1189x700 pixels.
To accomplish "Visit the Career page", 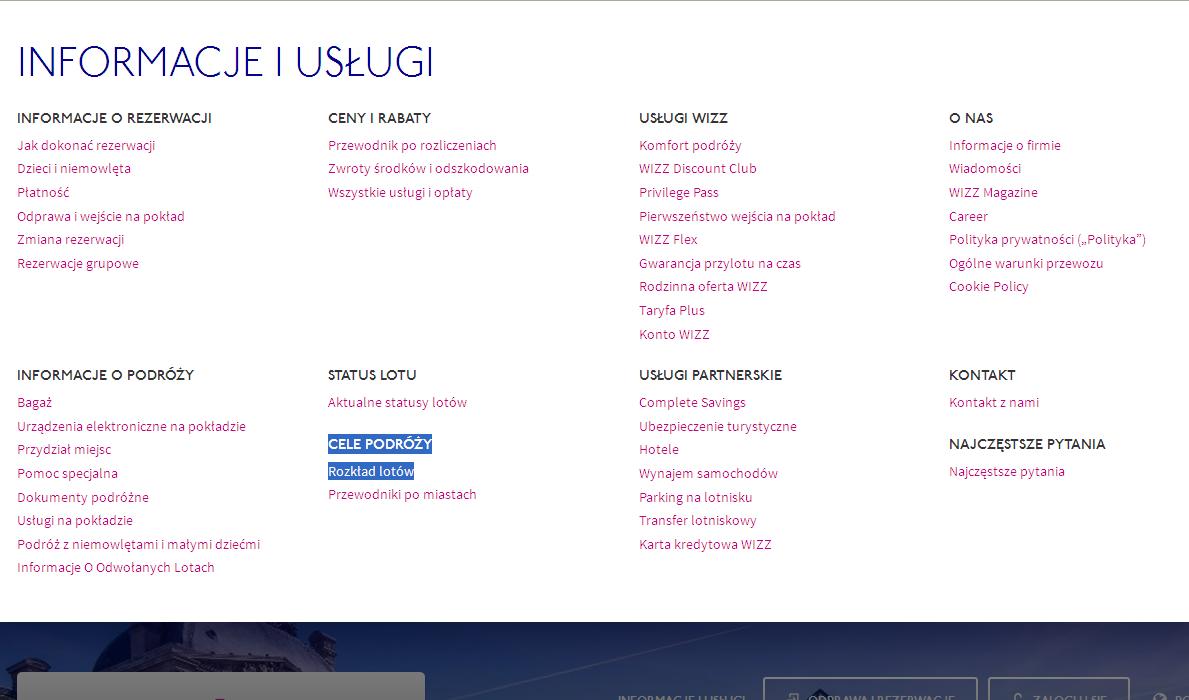I will pyautogui.click(x=968, y=216).
